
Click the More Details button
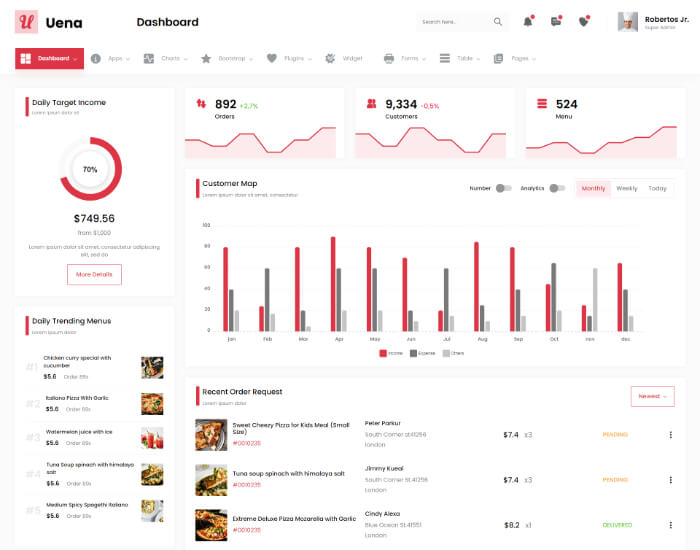tap(94, 274)
